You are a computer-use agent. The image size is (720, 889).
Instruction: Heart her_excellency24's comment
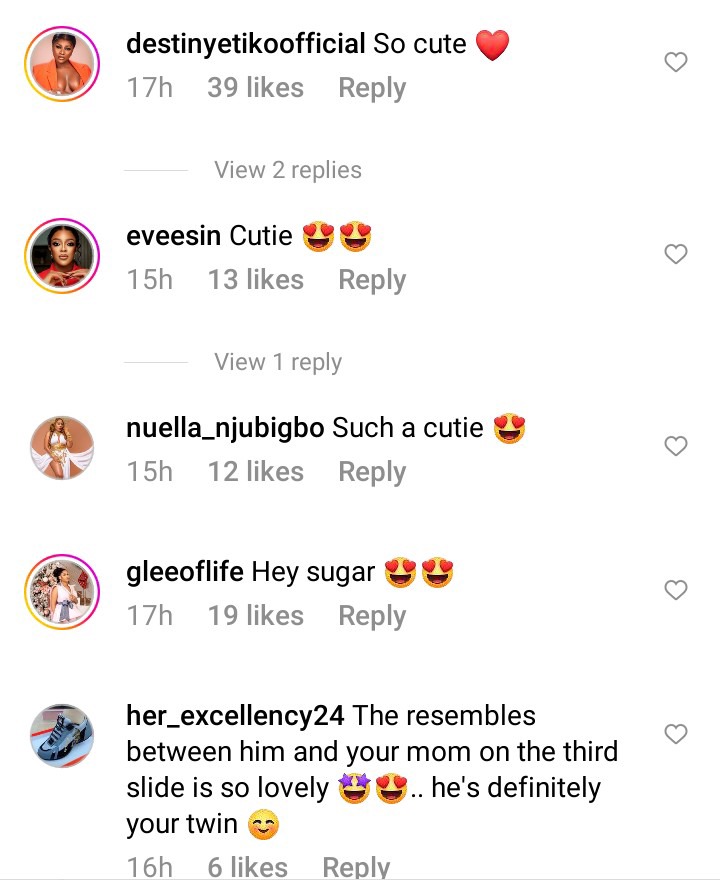point(676,734)
